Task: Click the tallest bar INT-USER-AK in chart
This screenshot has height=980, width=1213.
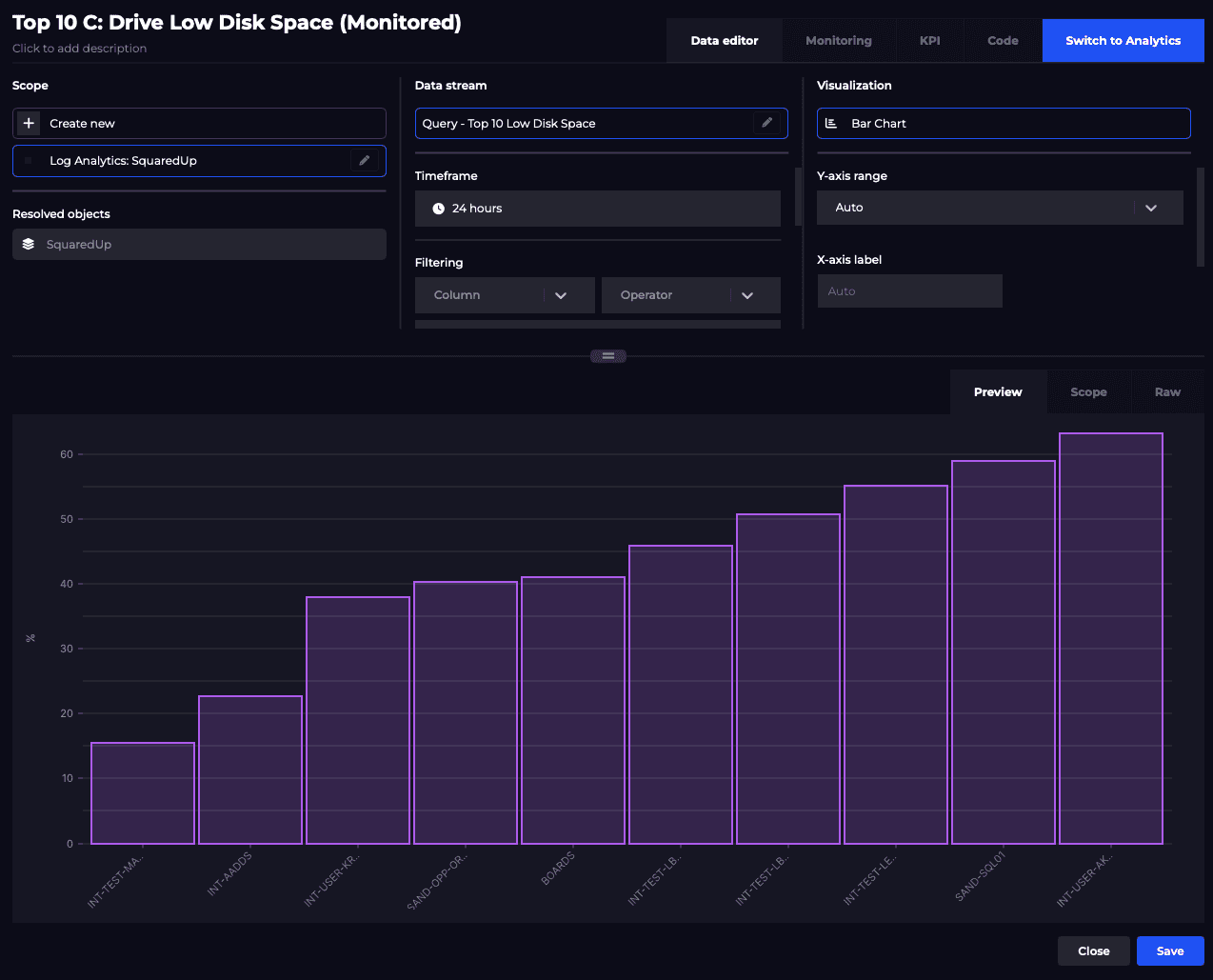Action: coord(1110,638)
